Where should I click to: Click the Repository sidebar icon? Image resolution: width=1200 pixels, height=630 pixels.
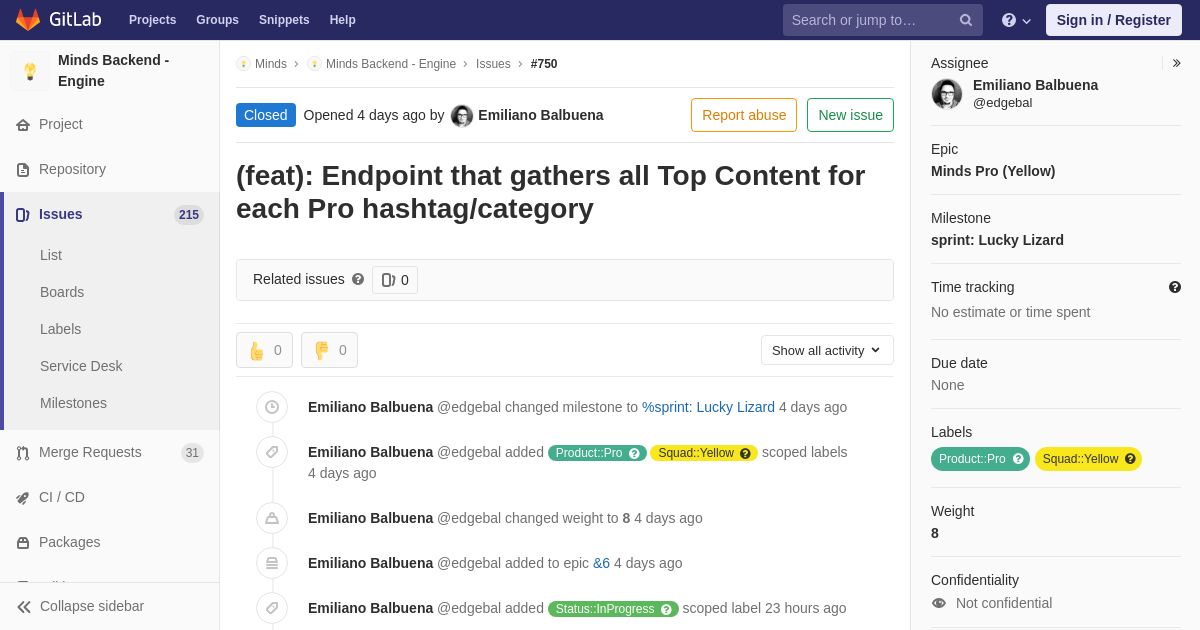tap(23, 170)
